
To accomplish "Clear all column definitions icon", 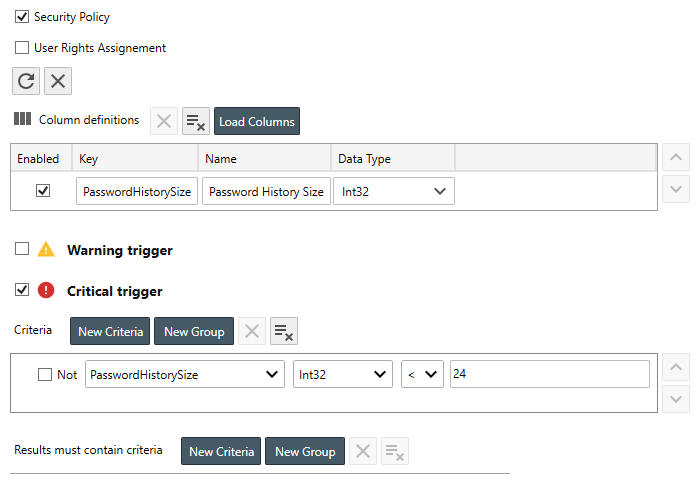I will (196, 121).
